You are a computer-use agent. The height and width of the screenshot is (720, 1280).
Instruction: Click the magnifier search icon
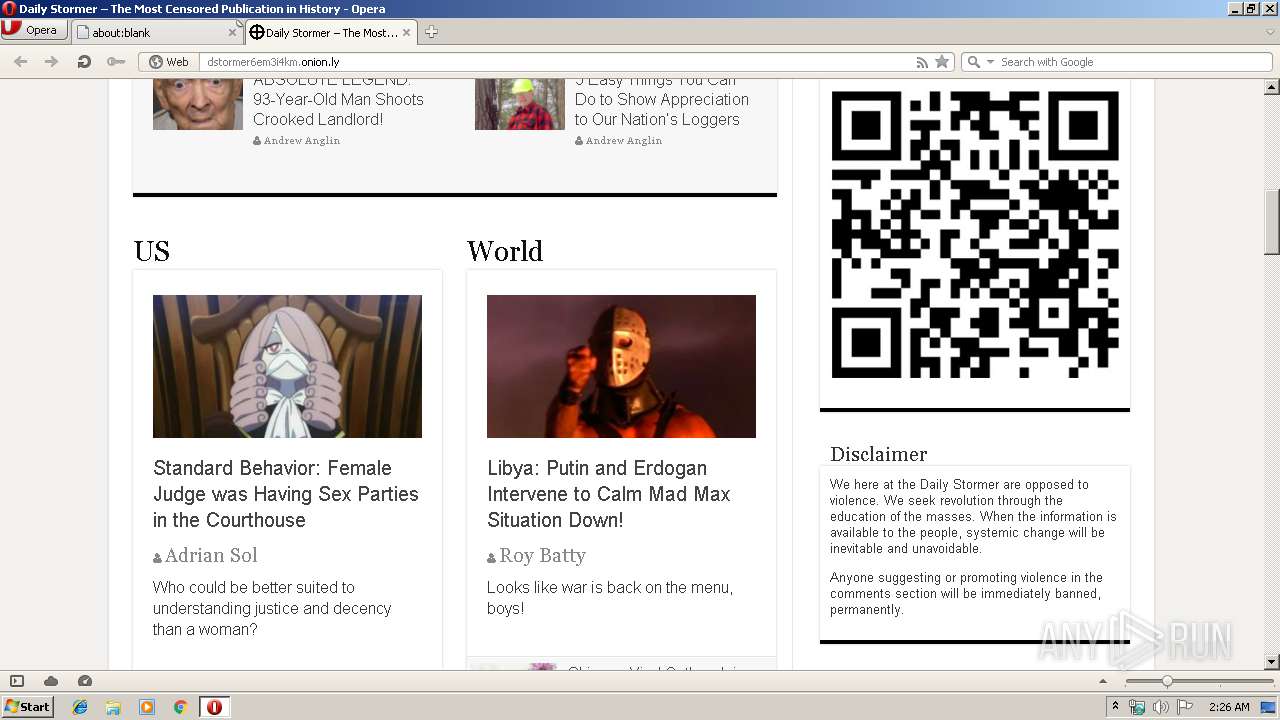[974, 61]
